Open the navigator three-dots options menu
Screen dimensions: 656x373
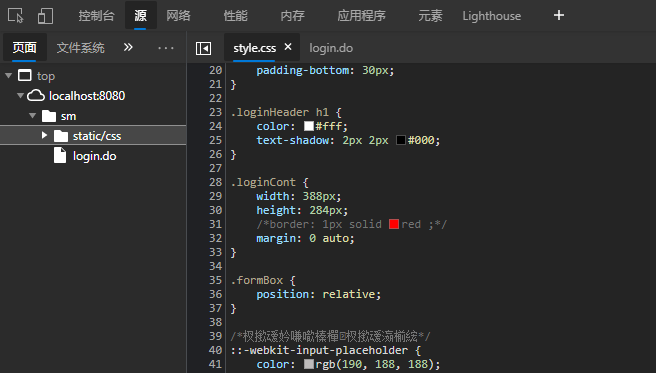click(166, 48)
